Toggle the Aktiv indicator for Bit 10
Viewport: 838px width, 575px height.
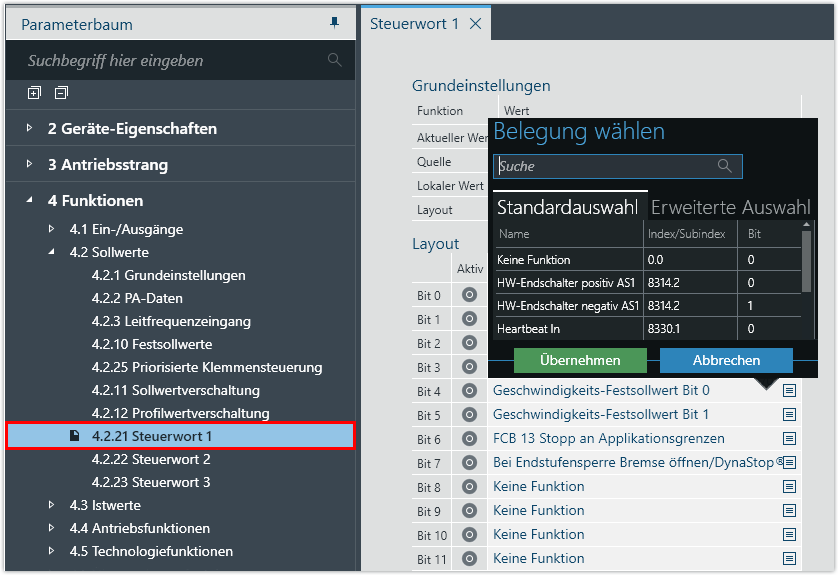point(469,534)
